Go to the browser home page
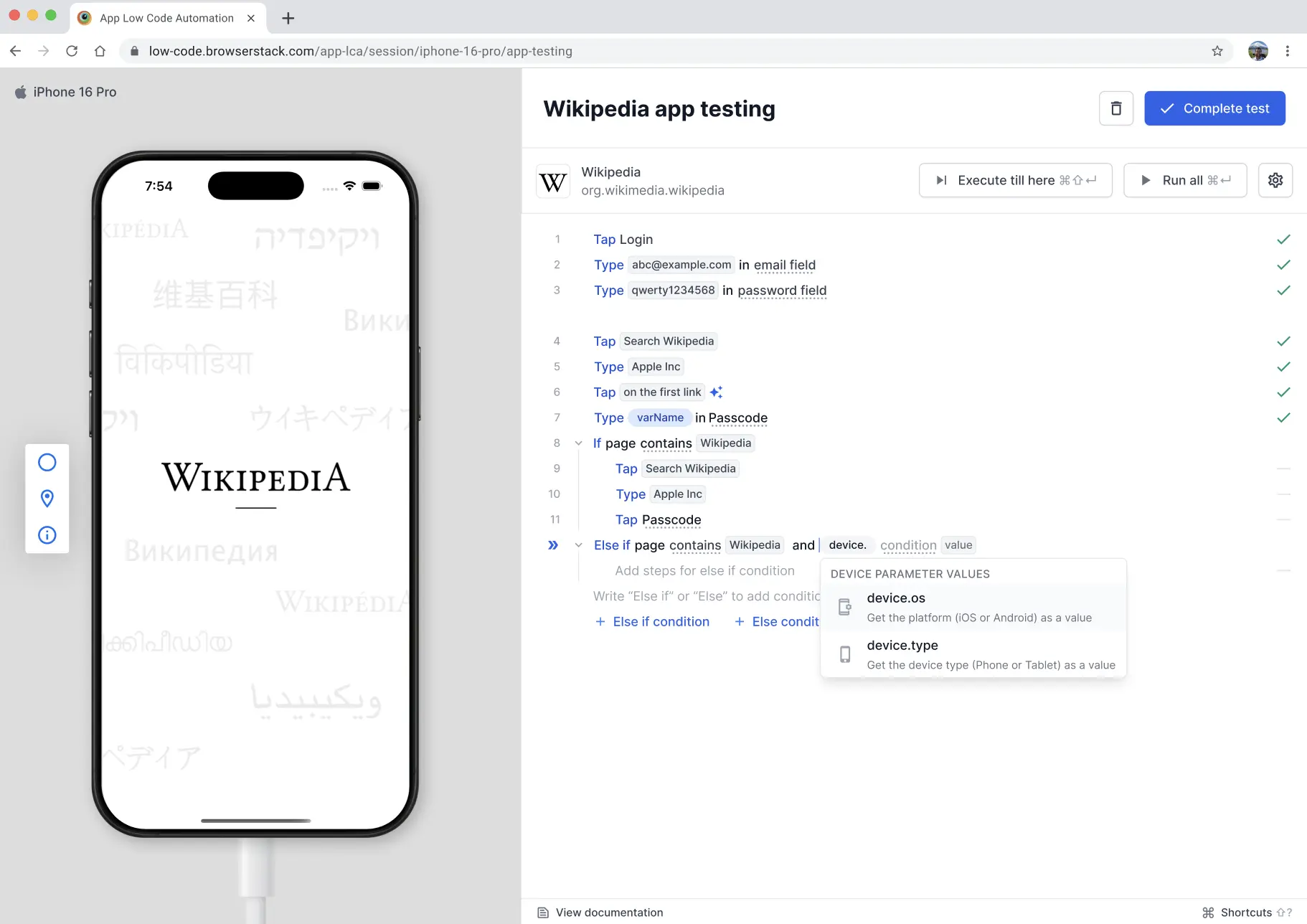Screen dimensions: 1307x924 100,51
